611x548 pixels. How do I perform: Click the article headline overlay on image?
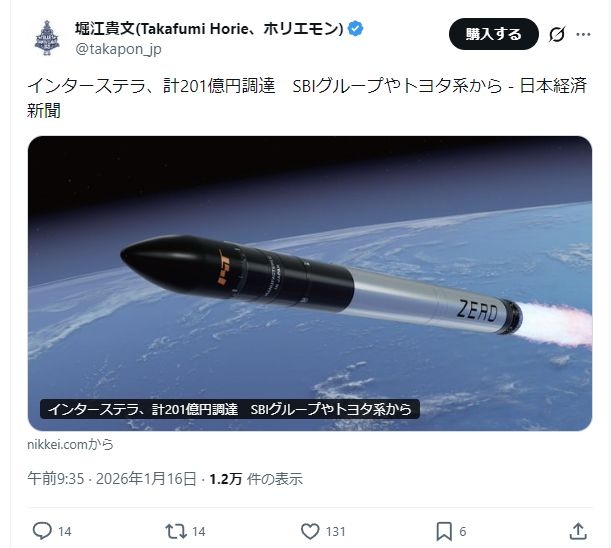tap(230, 409)
